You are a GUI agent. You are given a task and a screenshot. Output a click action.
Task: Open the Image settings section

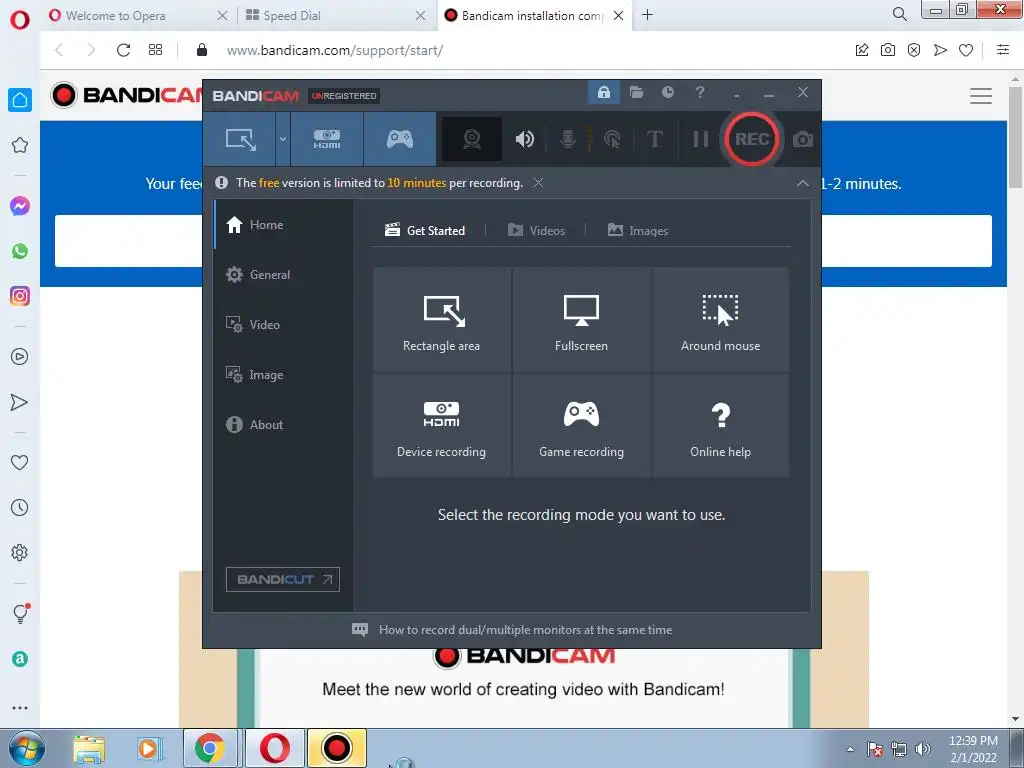[282, 375]
